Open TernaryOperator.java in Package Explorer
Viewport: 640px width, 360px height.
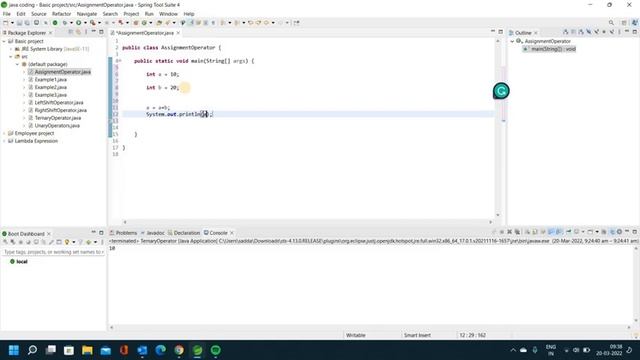58,118
